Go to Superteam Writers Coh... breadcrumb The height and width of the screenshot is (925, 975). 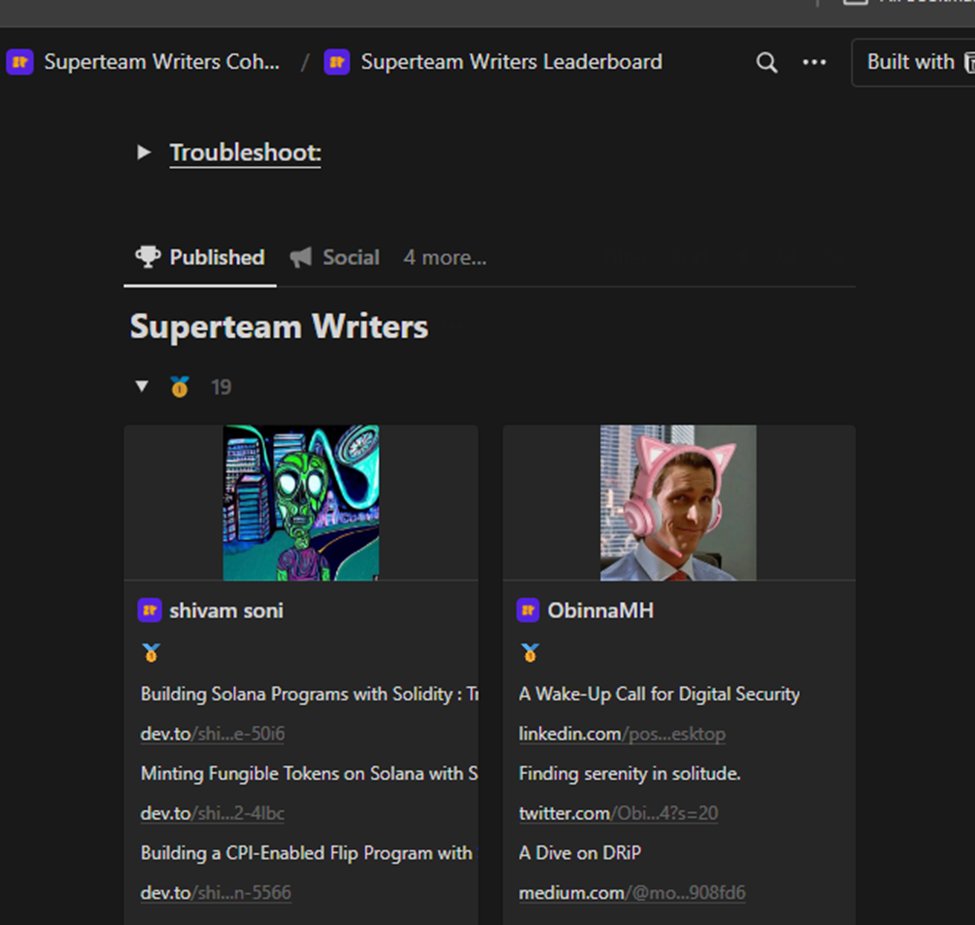click(162, 62)
